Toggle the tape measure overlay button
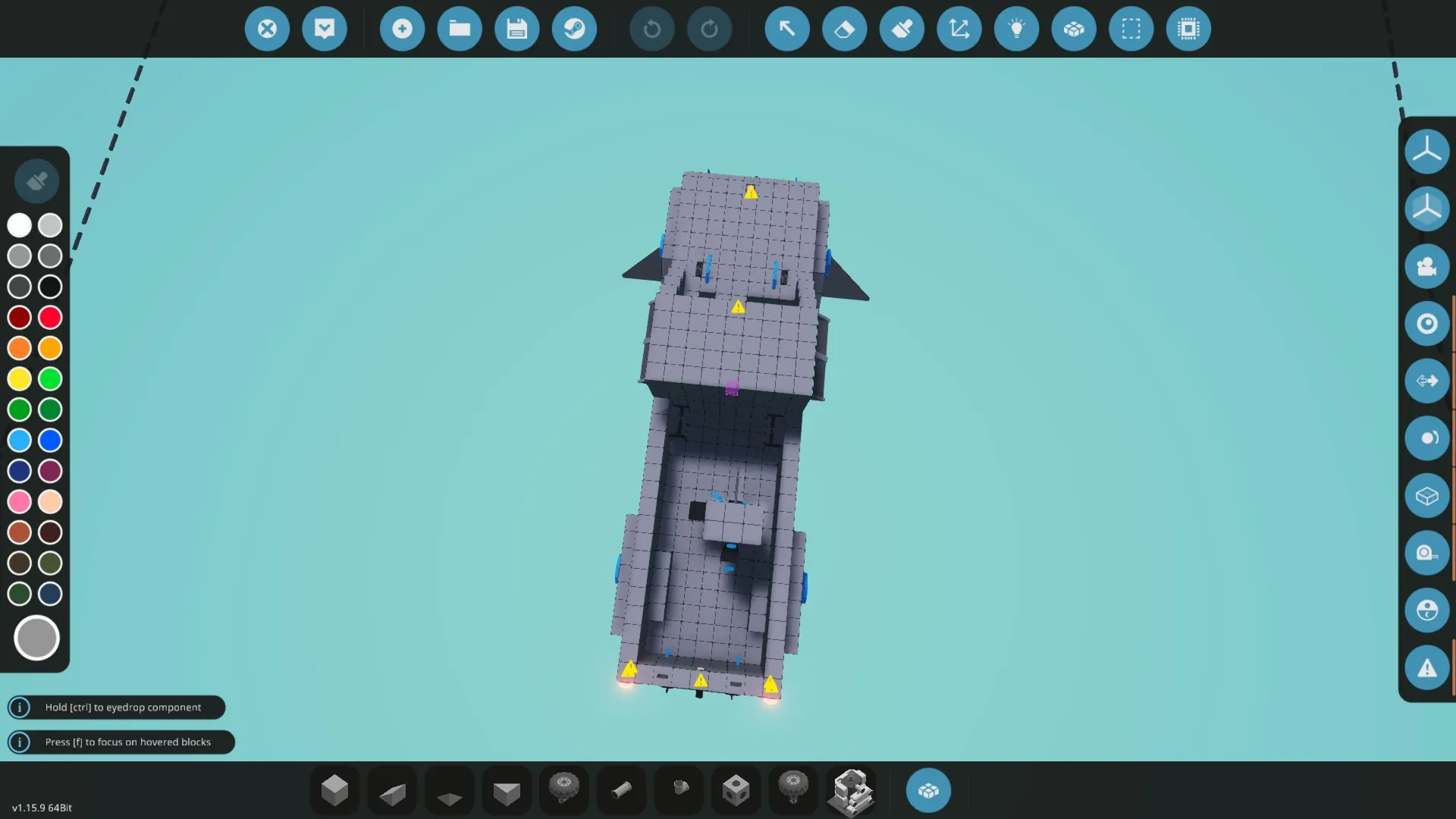1456x819 pixels. (x=1426, y=553)
